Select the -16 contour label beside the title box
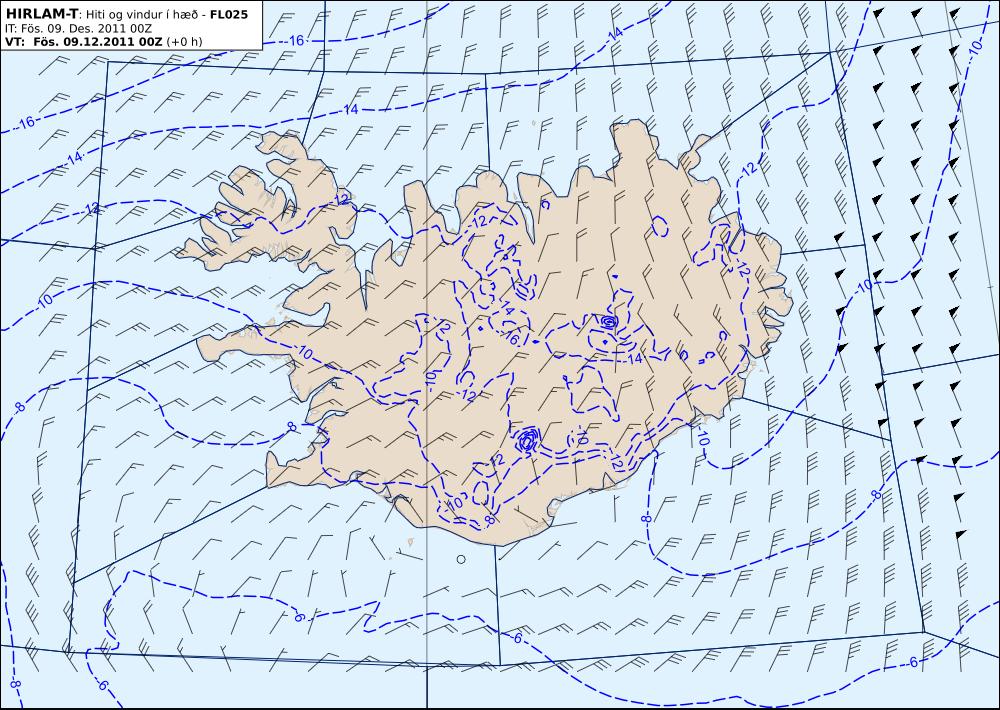 click(294, 41)
